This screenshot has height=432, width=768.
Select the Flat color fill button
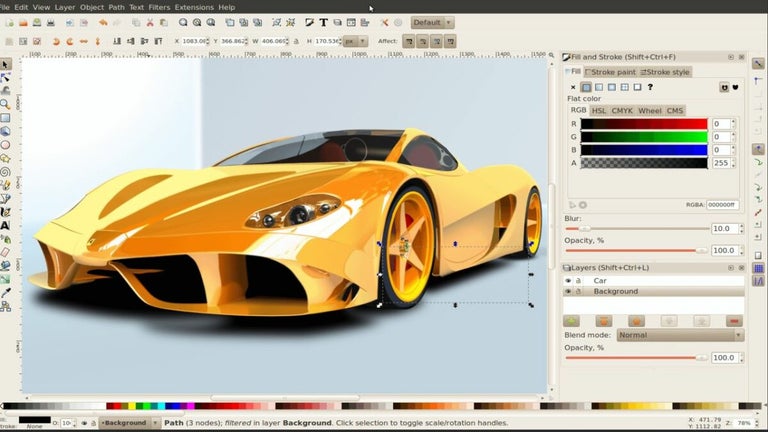pos(586,87)
